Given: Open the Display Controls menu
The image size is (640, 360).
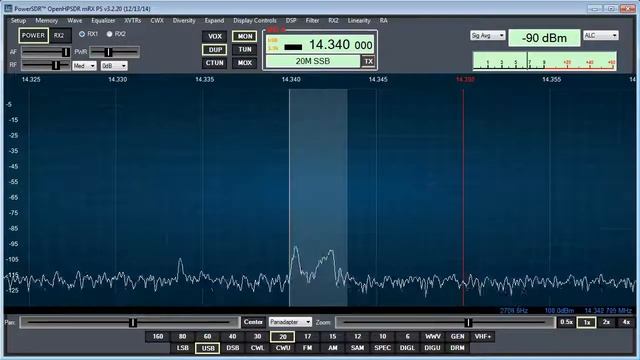Looking at the screenshot, I should pos(255,20).
